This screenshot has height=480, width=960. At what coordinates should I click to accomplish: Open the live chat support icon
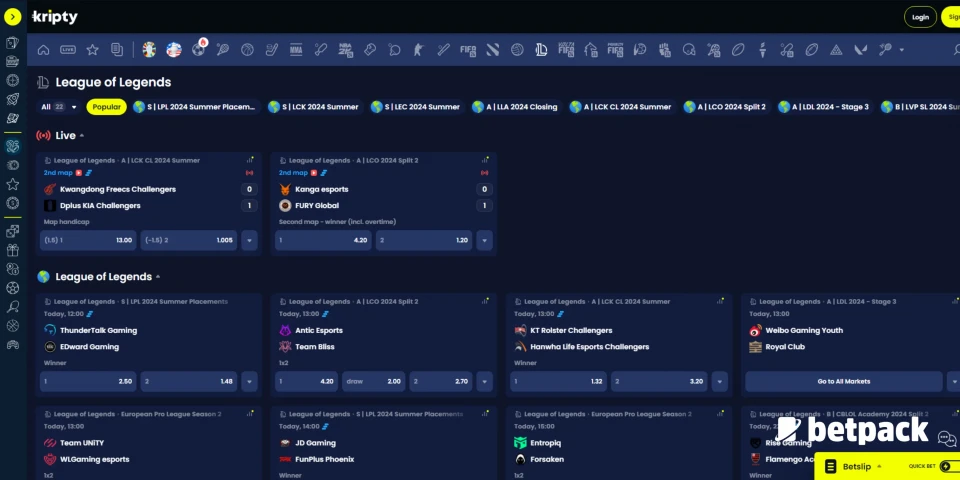tap(946, 440)
